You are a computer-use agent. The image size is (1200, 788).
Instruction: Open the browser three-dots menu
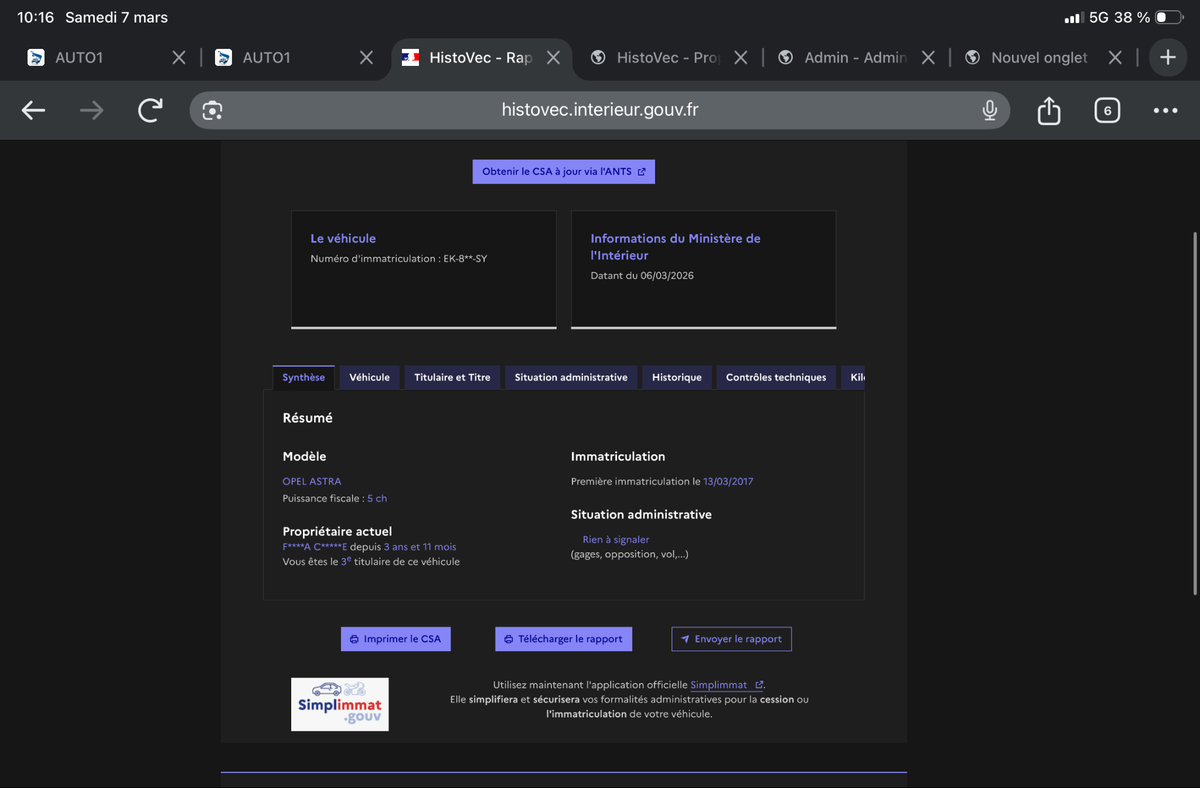pos(1165,111)
